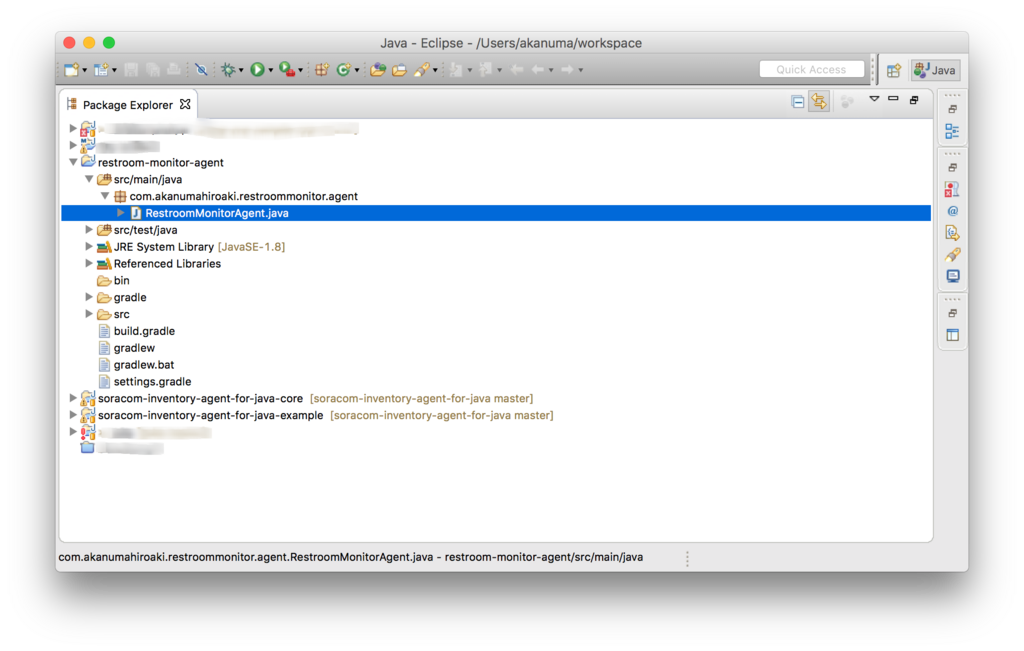Collapse the restroom-monitor-agent project
1024x651 pixels.
(73, 162)
